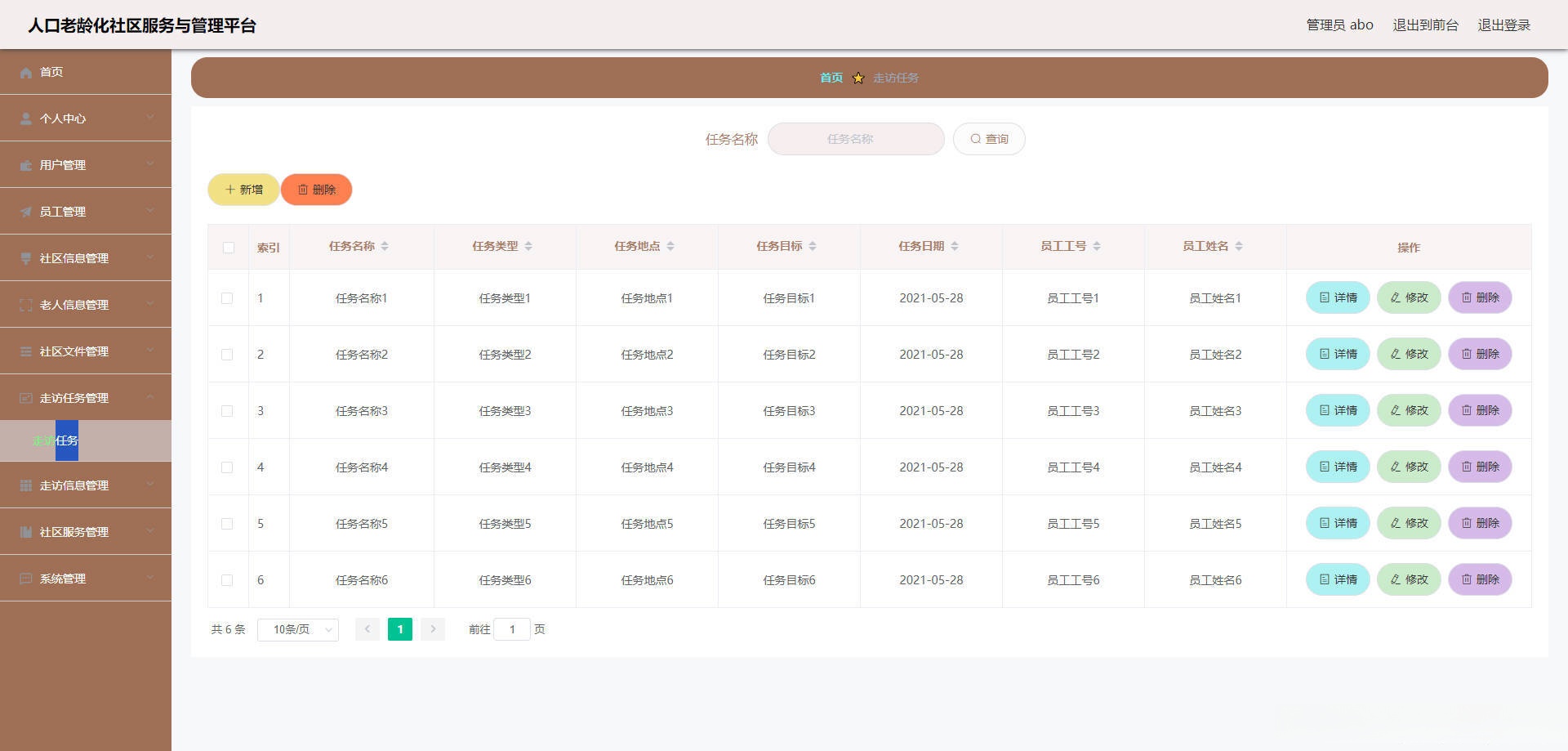
Task: Sort the table by 任务日期 column
Action: click(955, 247)
